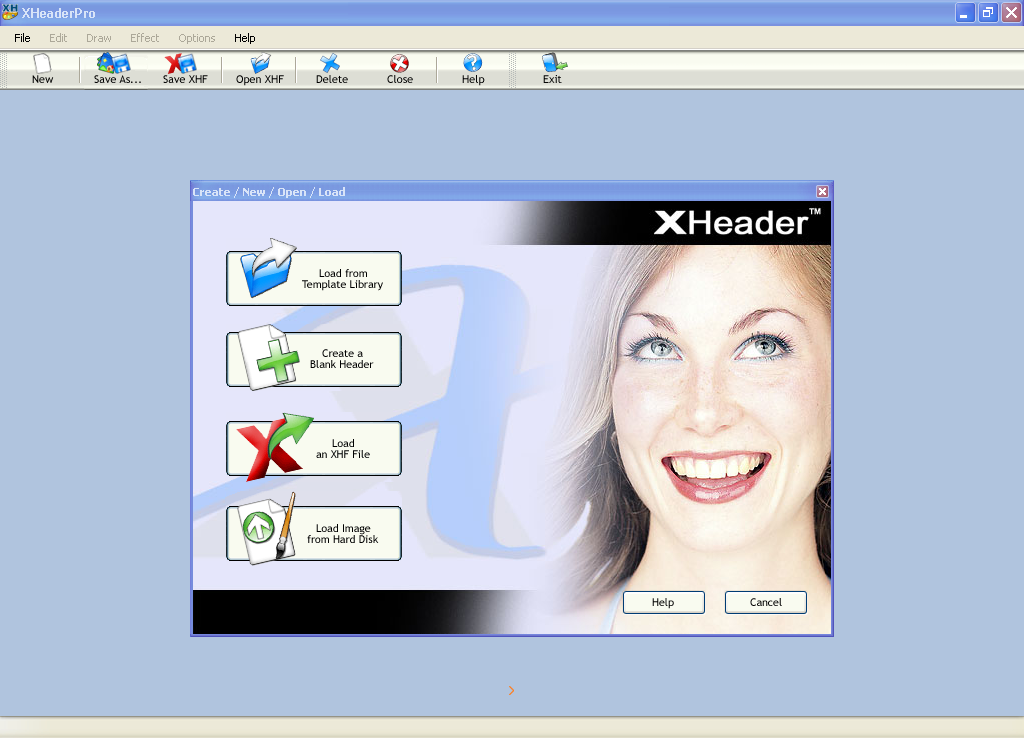Image resolution: width=1024 pixels, height=738 pixels.
Task: Click the Exit toolbar icon
Action: pyautogui.click(x=552, y=69)
